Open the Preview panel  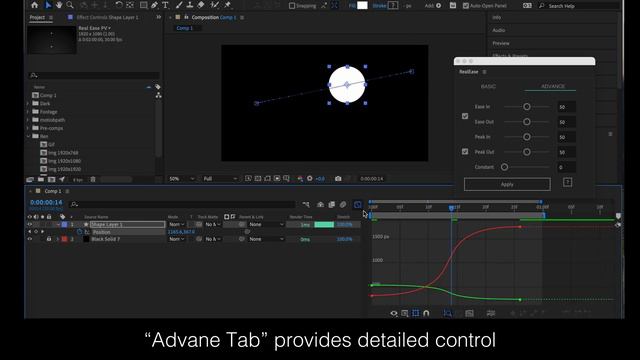[x=501, y=43]
